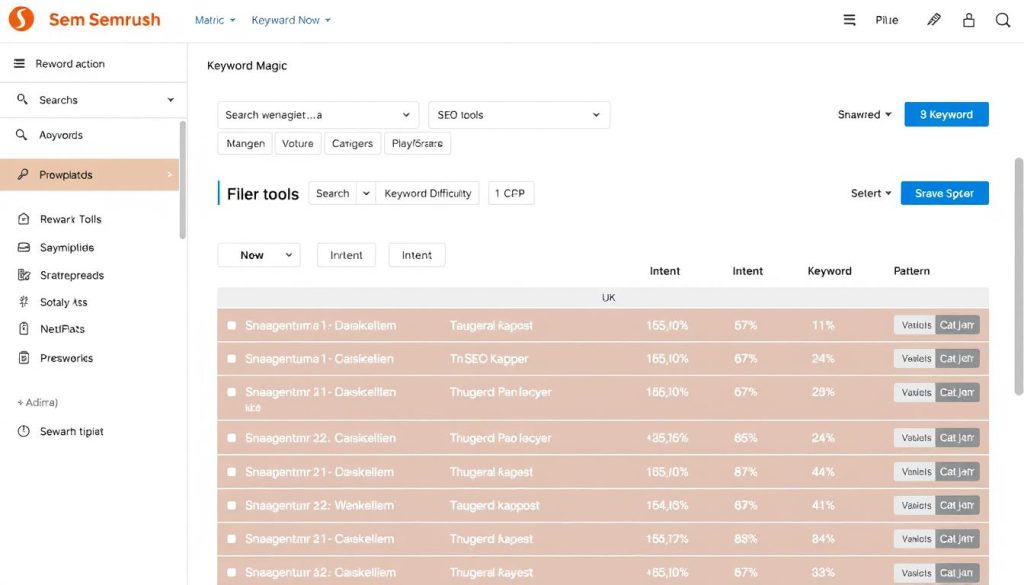
Task: Open the Keyword Now menu
Action: (x=290, y=19)
